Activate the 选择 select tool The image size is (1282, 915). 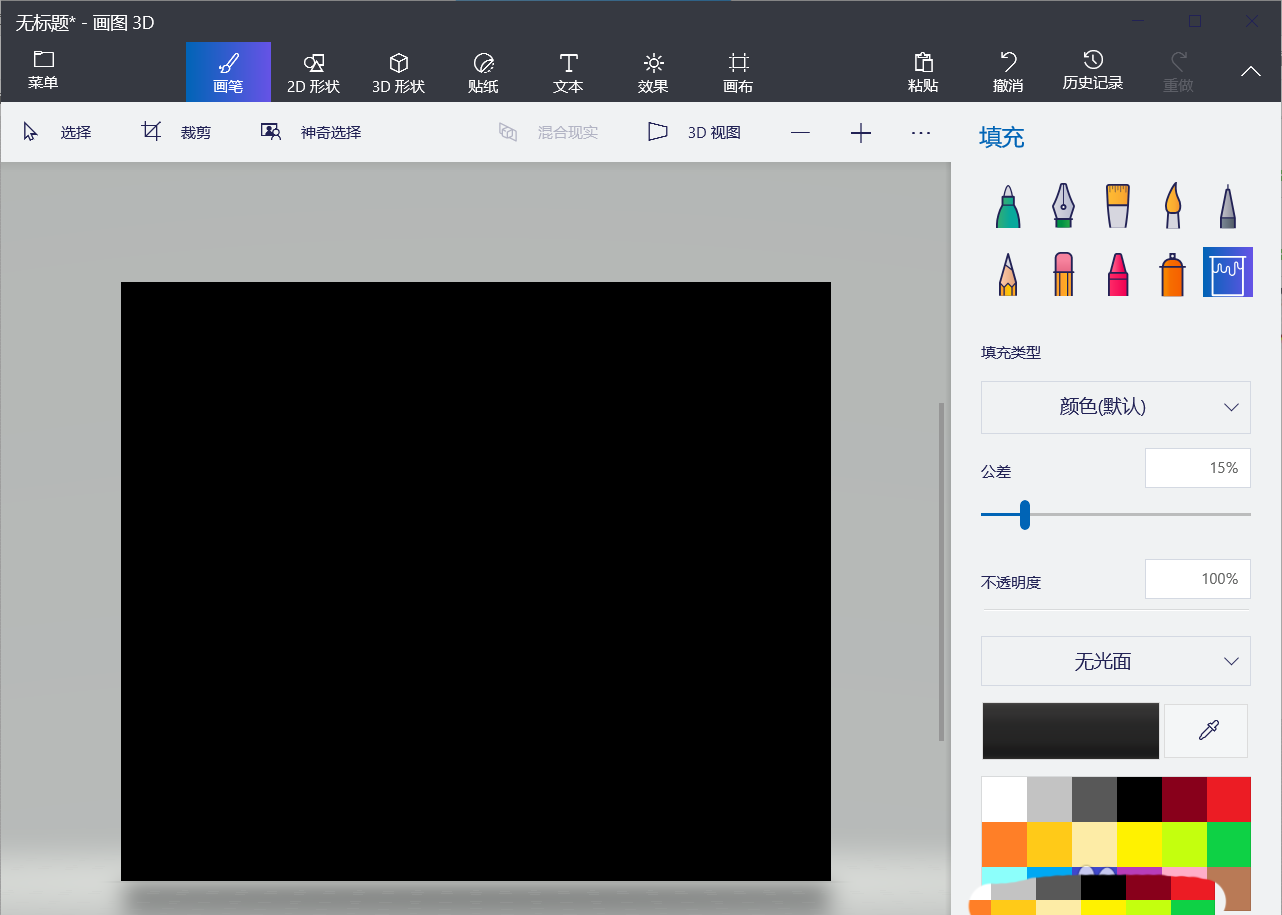click(x=57, y=132)
